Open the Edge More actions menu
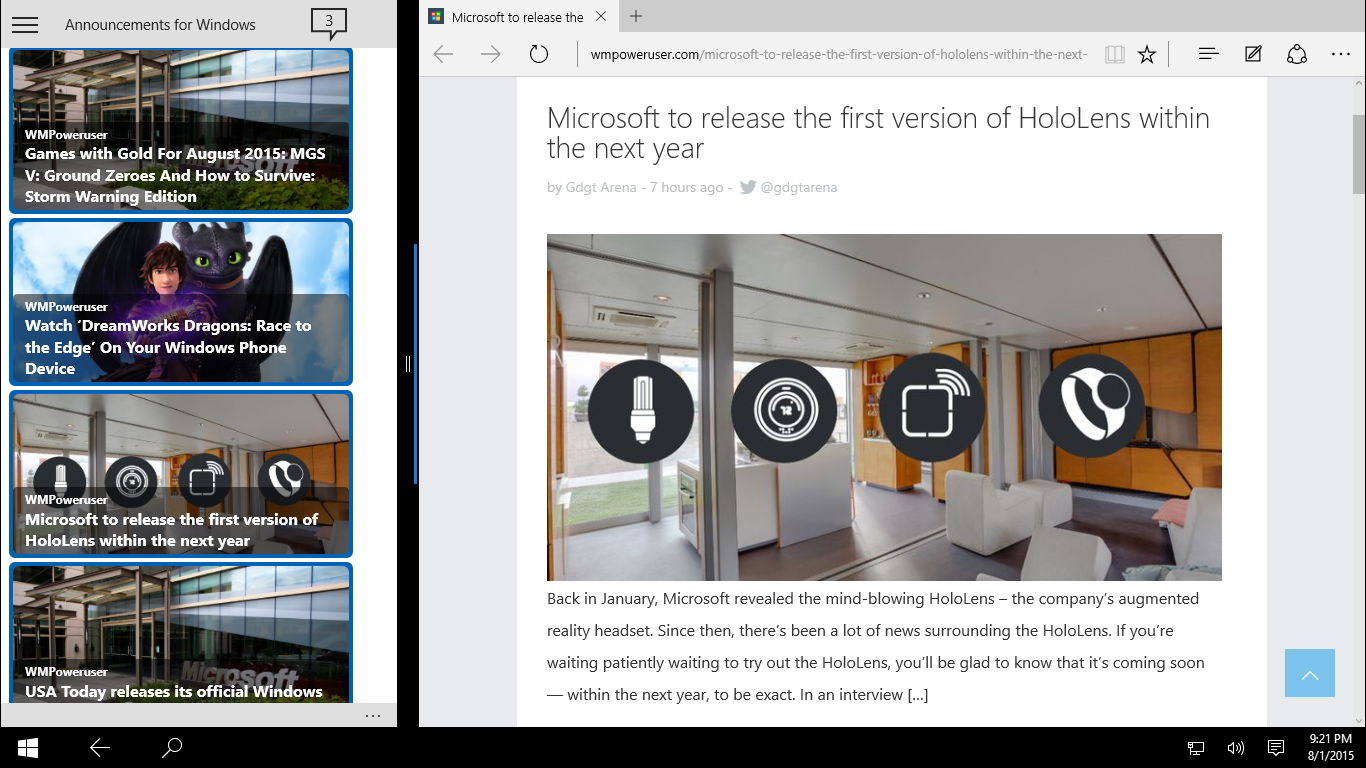This screenshot has height=768, width=1366. coord(1341,54)
